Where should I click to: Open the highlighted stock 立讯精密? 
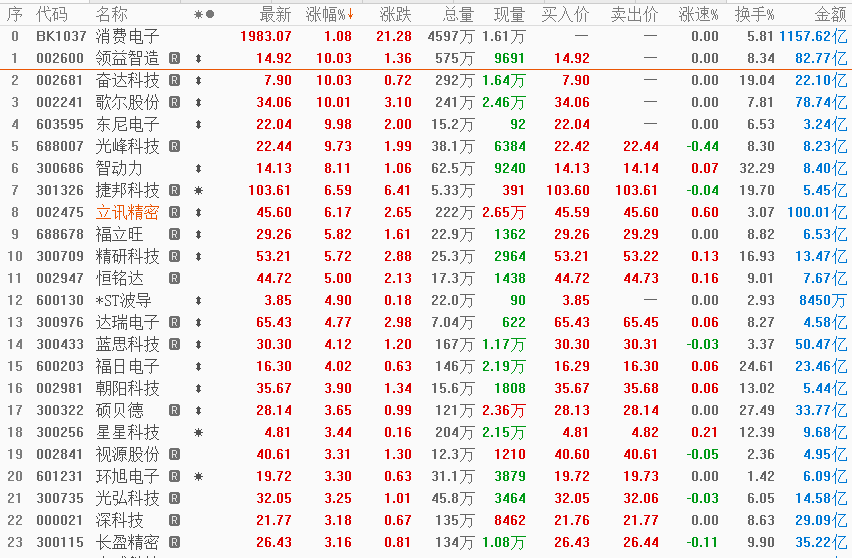click(x=127, y=213)
